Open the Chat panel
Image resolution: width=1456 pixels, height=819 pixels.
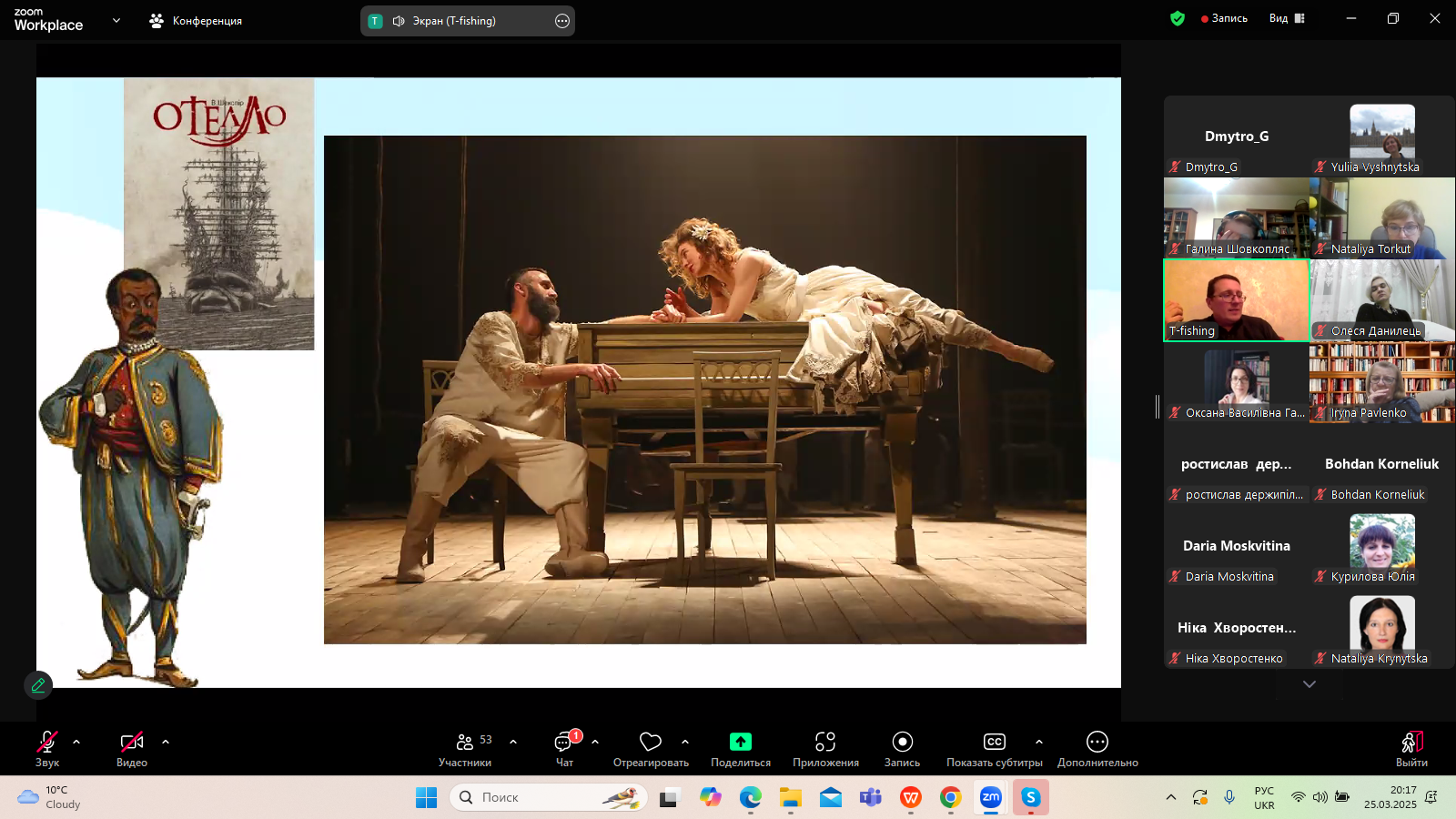[x=564, y=748]
